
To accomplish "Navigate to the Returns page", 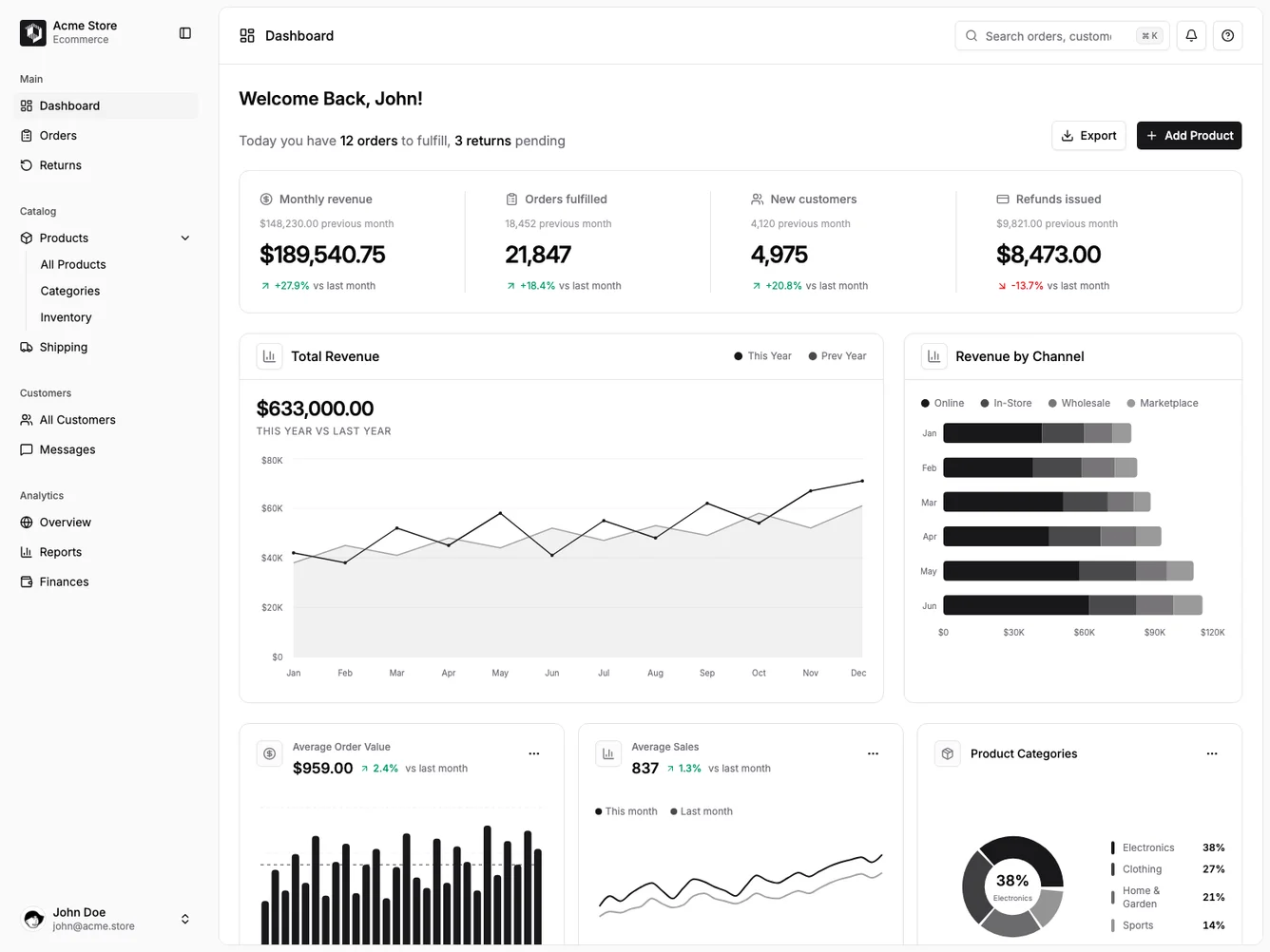I will tap(60, 164).
